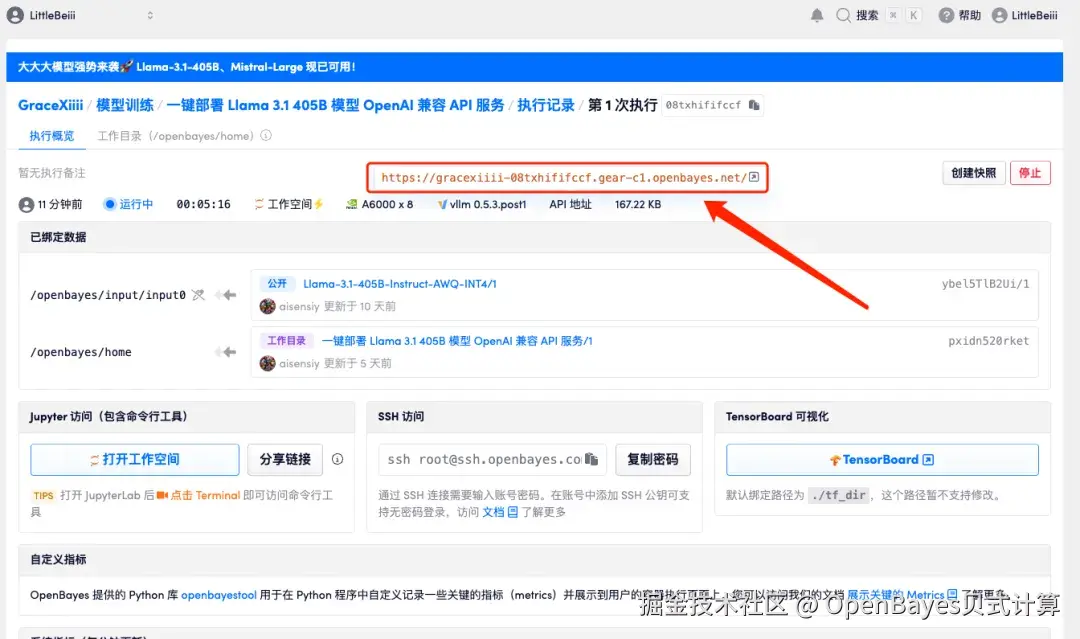Open the openbayestool link

click(x=218, y=595)
